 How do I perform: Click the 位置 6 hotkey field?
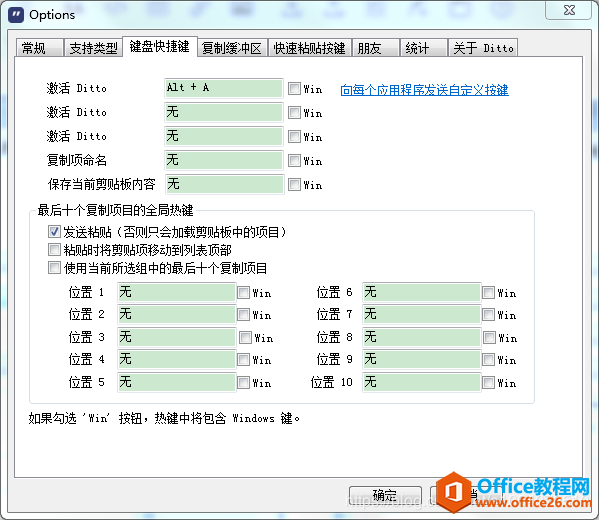pyautogui.click(x=421, y=293)
